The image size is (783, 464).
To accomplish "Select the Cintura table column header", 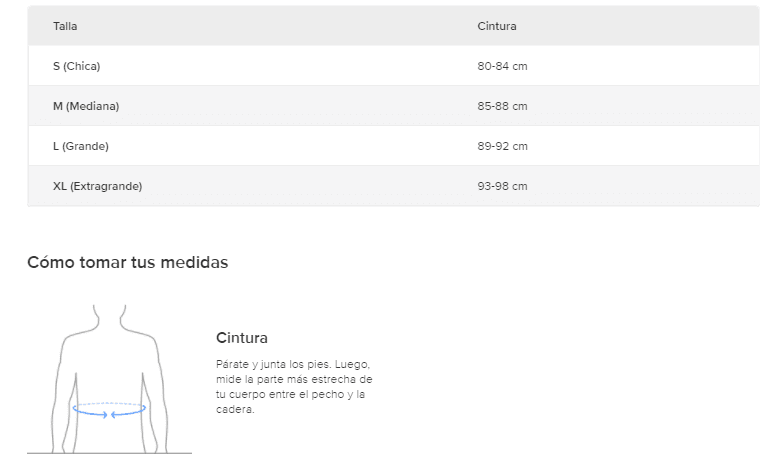I will (497, 26).
